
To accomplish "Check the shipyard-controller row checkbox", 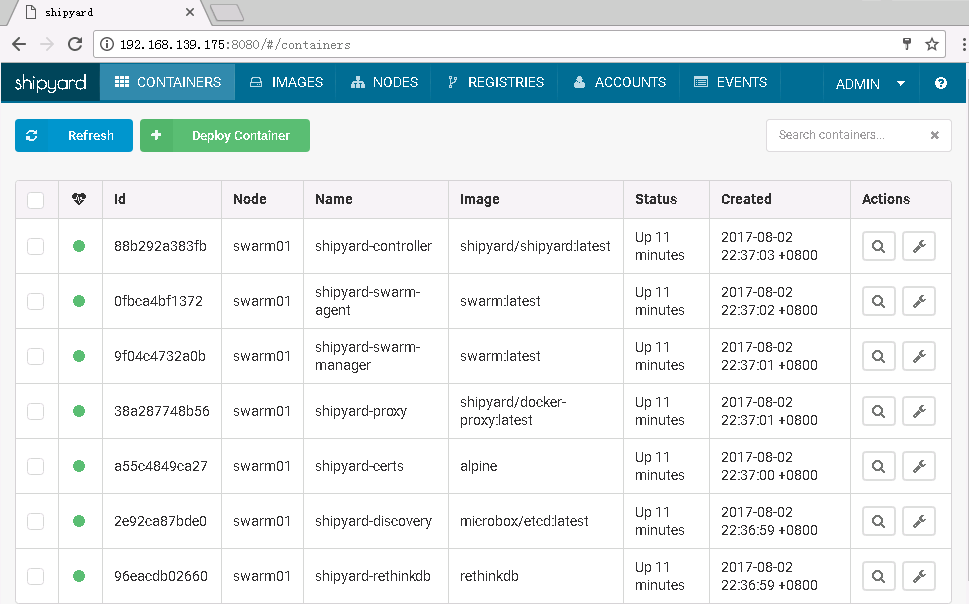I will click(x=35, y=246).
